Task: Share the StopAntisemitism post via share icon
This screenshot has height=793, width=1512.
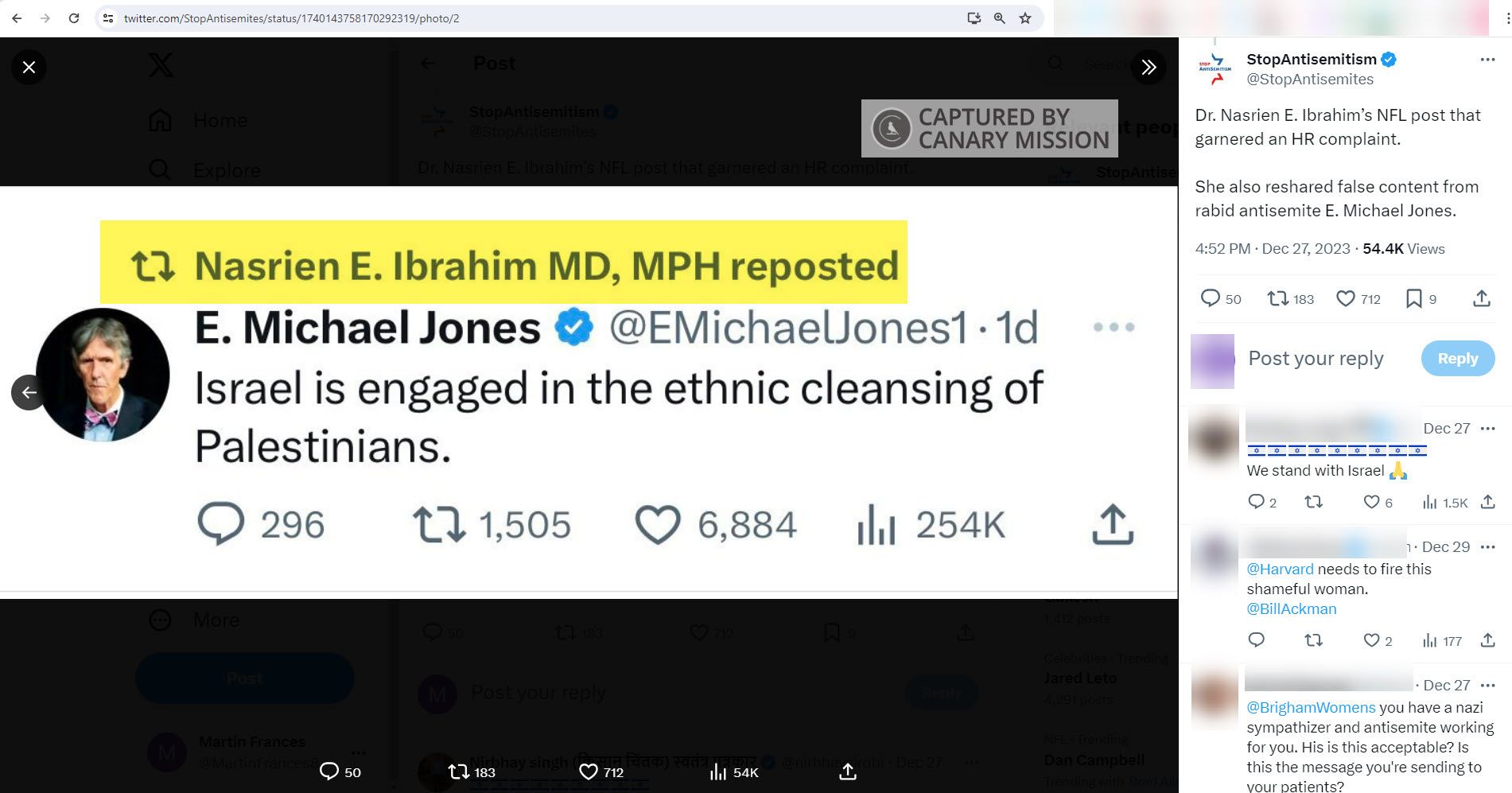Action: 1482,298
